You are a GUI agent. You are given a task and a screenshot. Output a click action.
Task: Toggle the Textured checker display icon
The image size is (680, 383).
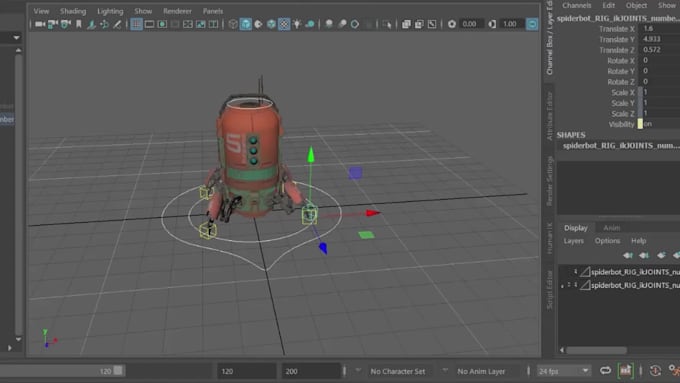click(x=284, y=24)
